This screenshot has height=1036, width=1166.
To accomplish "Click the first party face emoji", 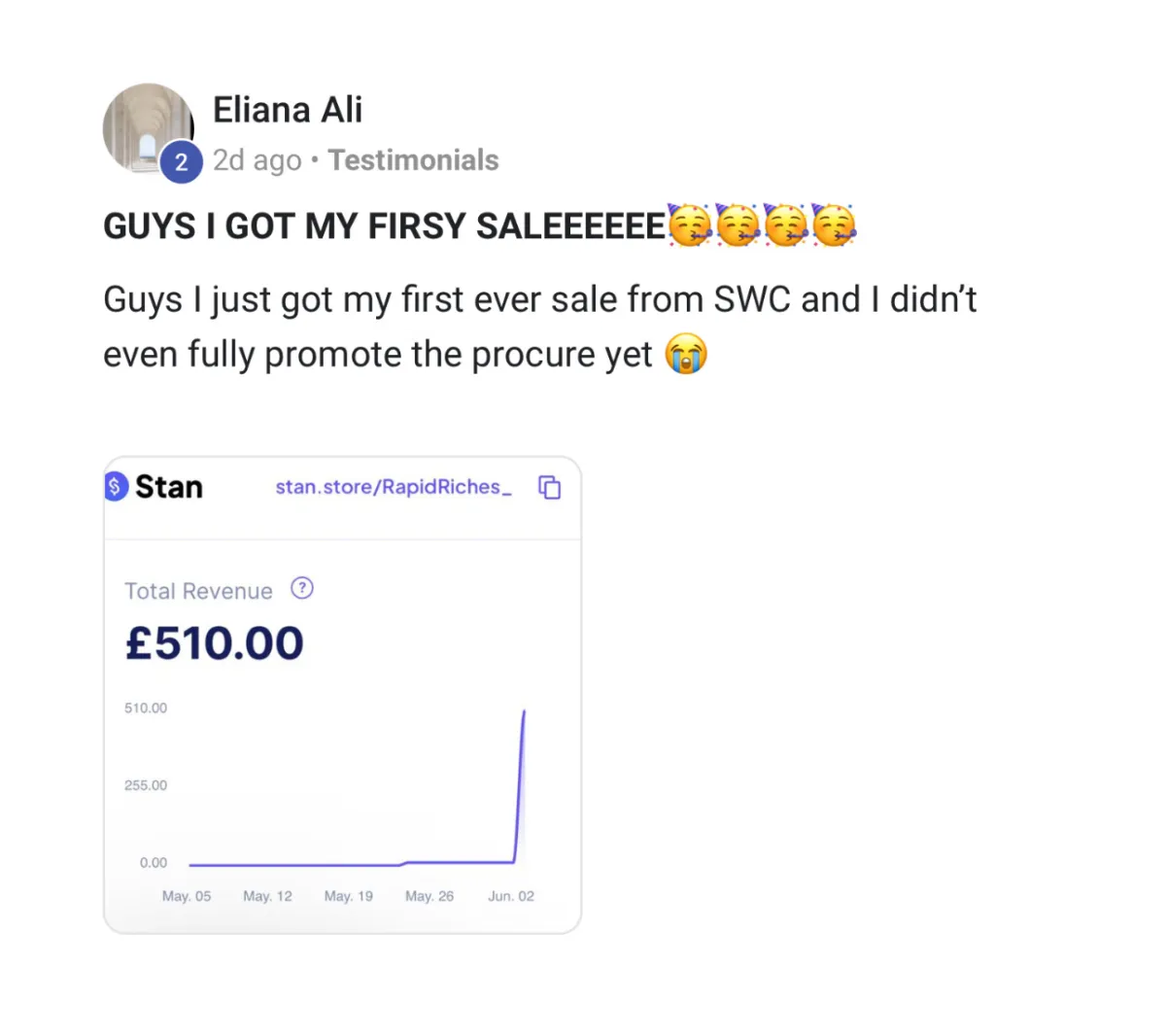I will [x=690, y=224].
